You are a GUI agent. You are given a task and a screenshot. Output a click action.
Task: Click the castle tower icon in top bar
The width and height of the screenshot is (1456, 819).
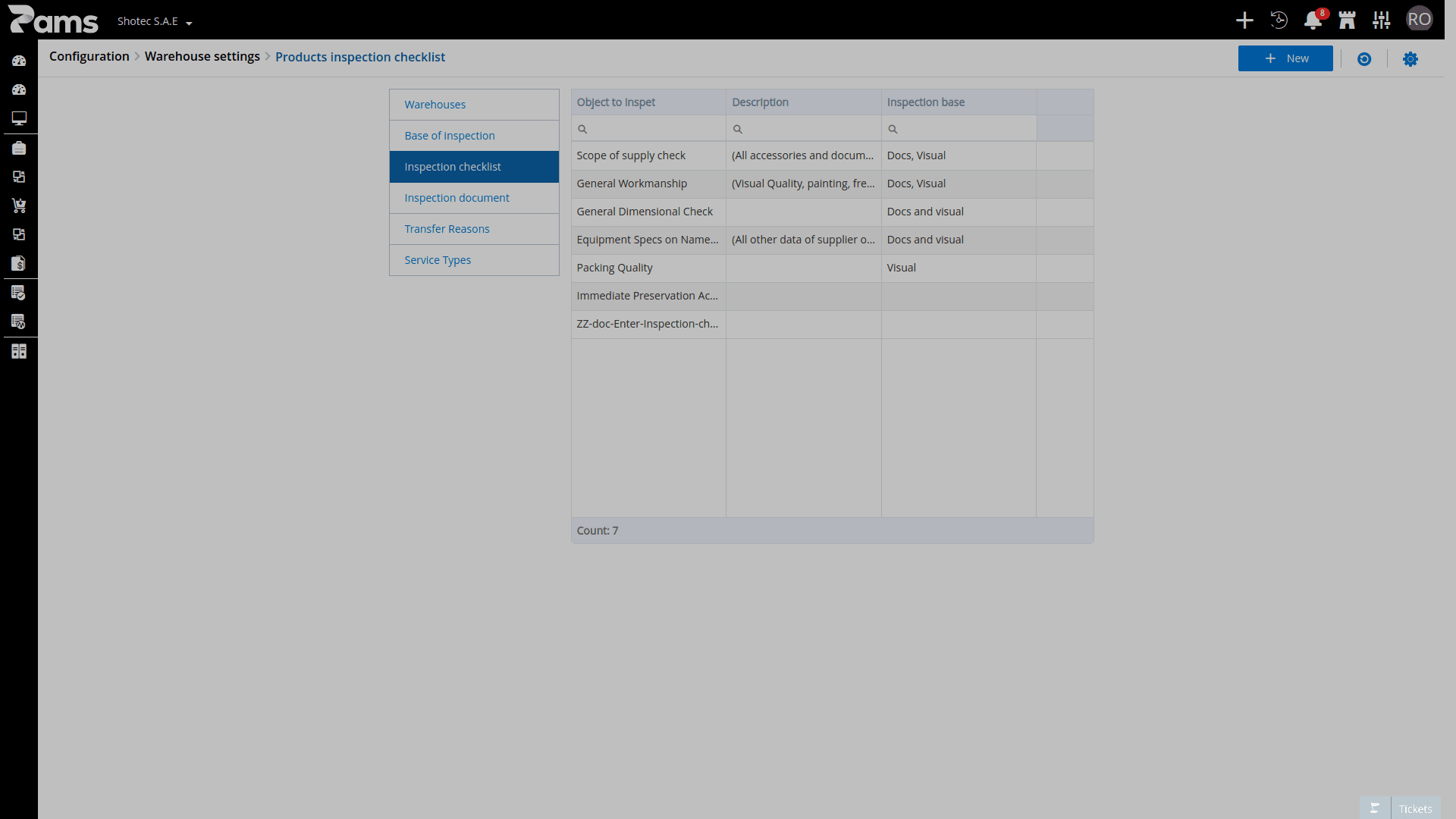(x=1347, y=20)
